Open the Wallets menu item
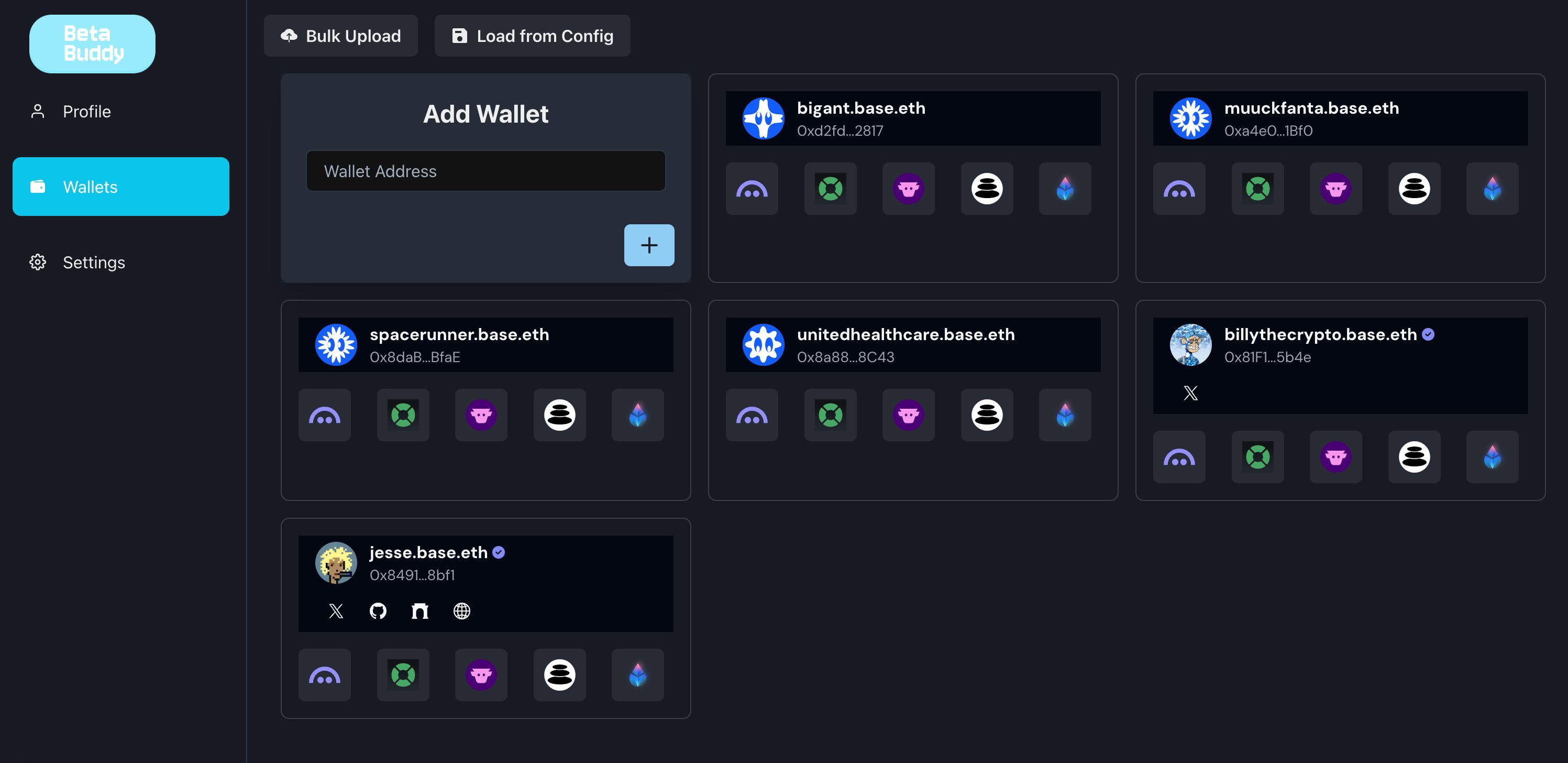 121,186
